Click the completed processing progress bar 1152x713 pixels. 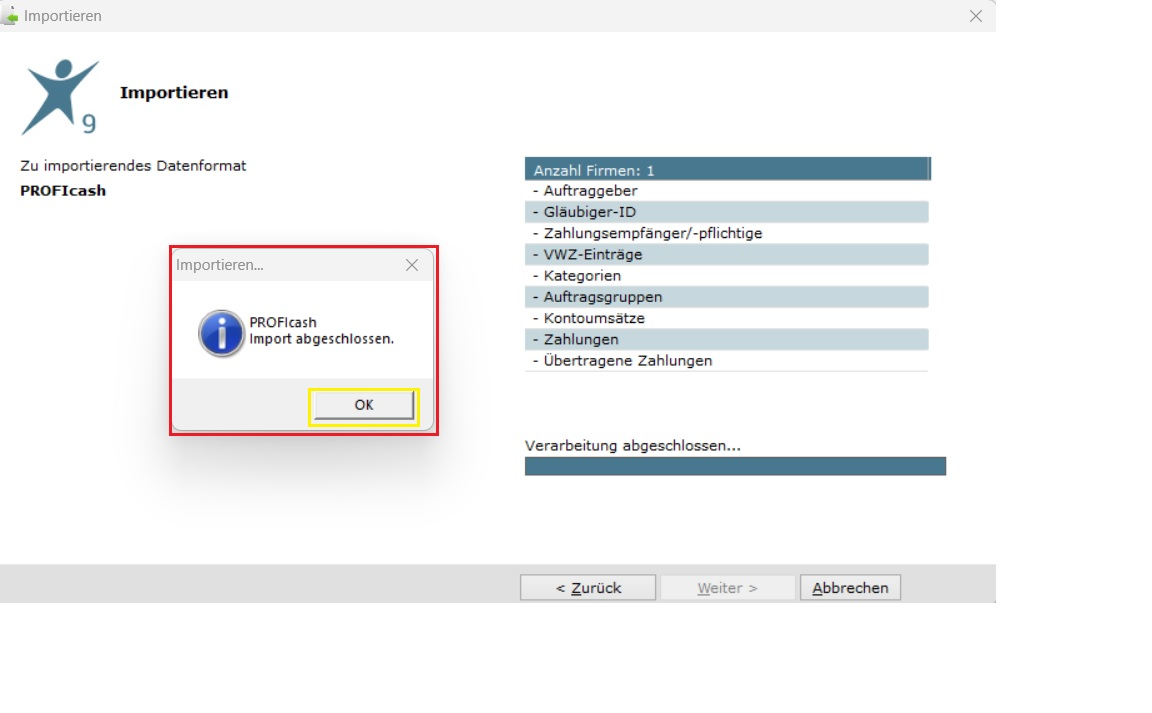click(x=735, y=466)
